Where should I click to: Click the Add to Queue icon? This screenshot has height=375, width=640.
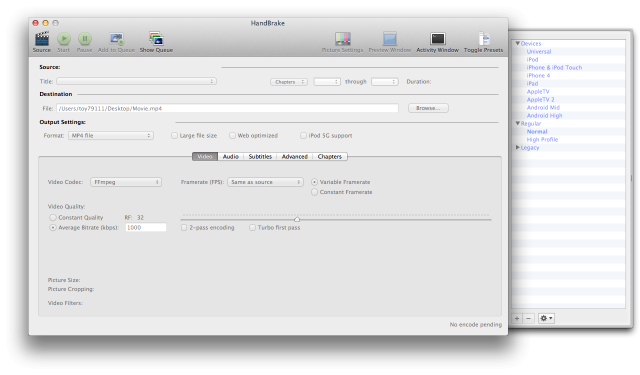pyautogui.click(x=116, y=39)
